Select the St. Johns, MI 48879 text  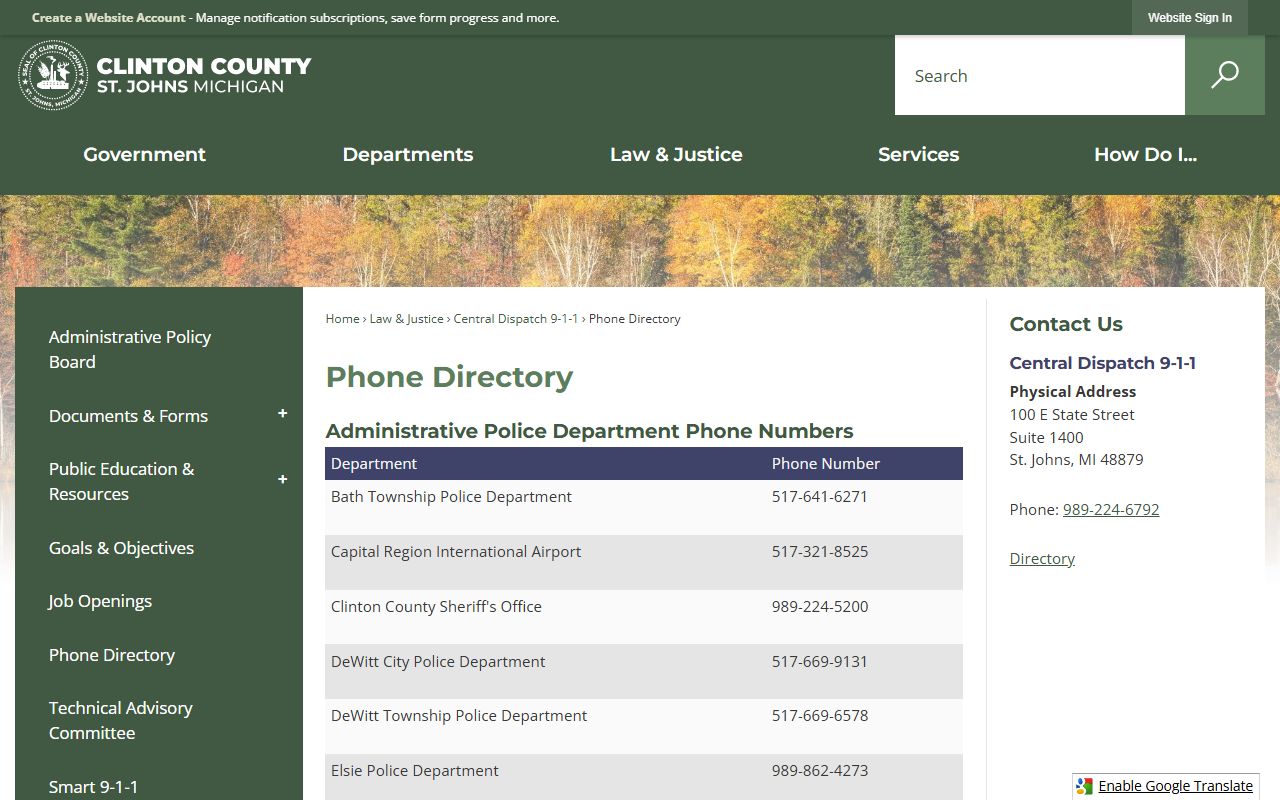(1077, 460)
